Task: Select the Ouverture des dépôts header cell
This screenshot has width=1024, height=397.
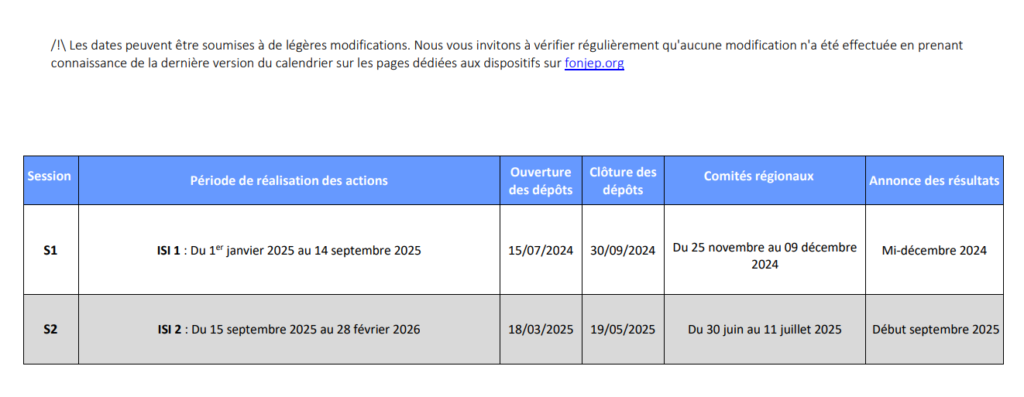Action: (541, 180)
